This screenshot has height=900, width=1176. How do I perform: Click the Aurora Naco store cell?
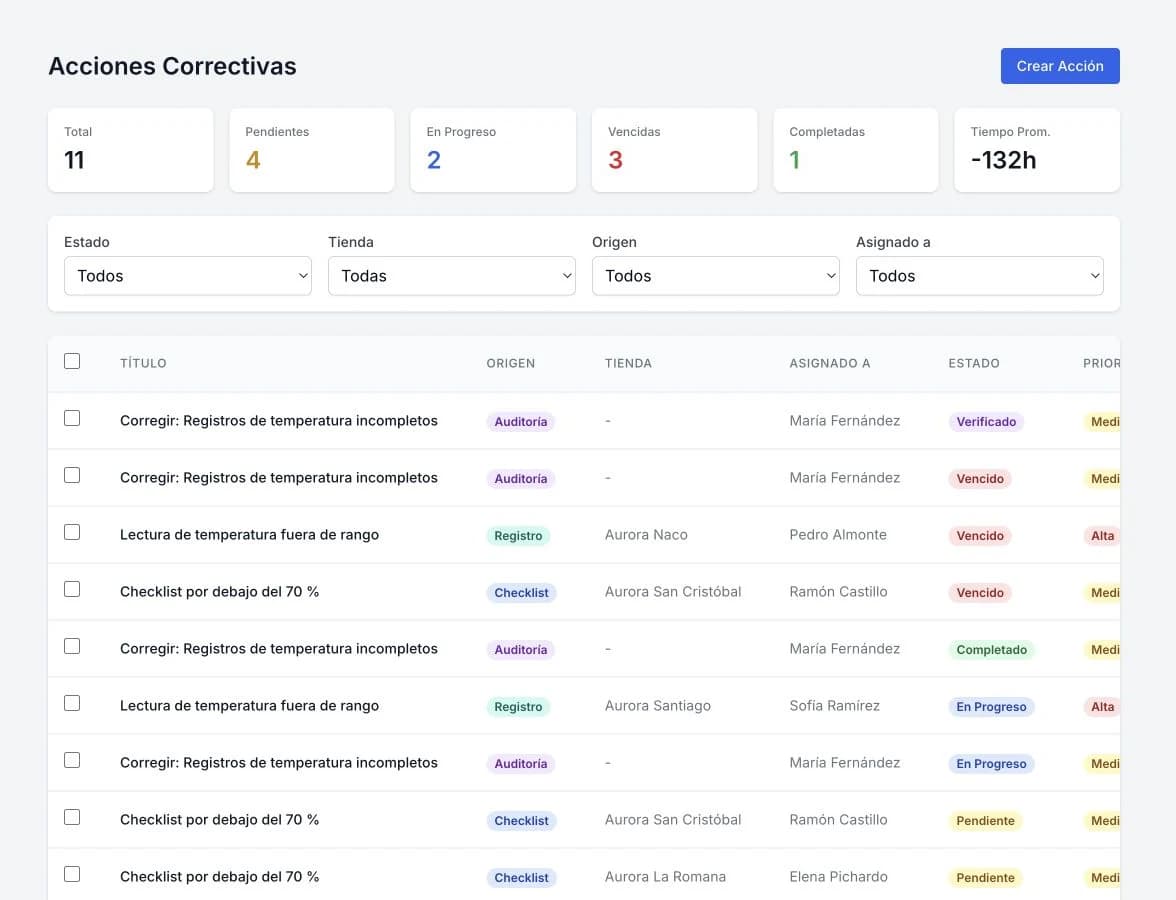pyautogui.click(x=646, y=535)
